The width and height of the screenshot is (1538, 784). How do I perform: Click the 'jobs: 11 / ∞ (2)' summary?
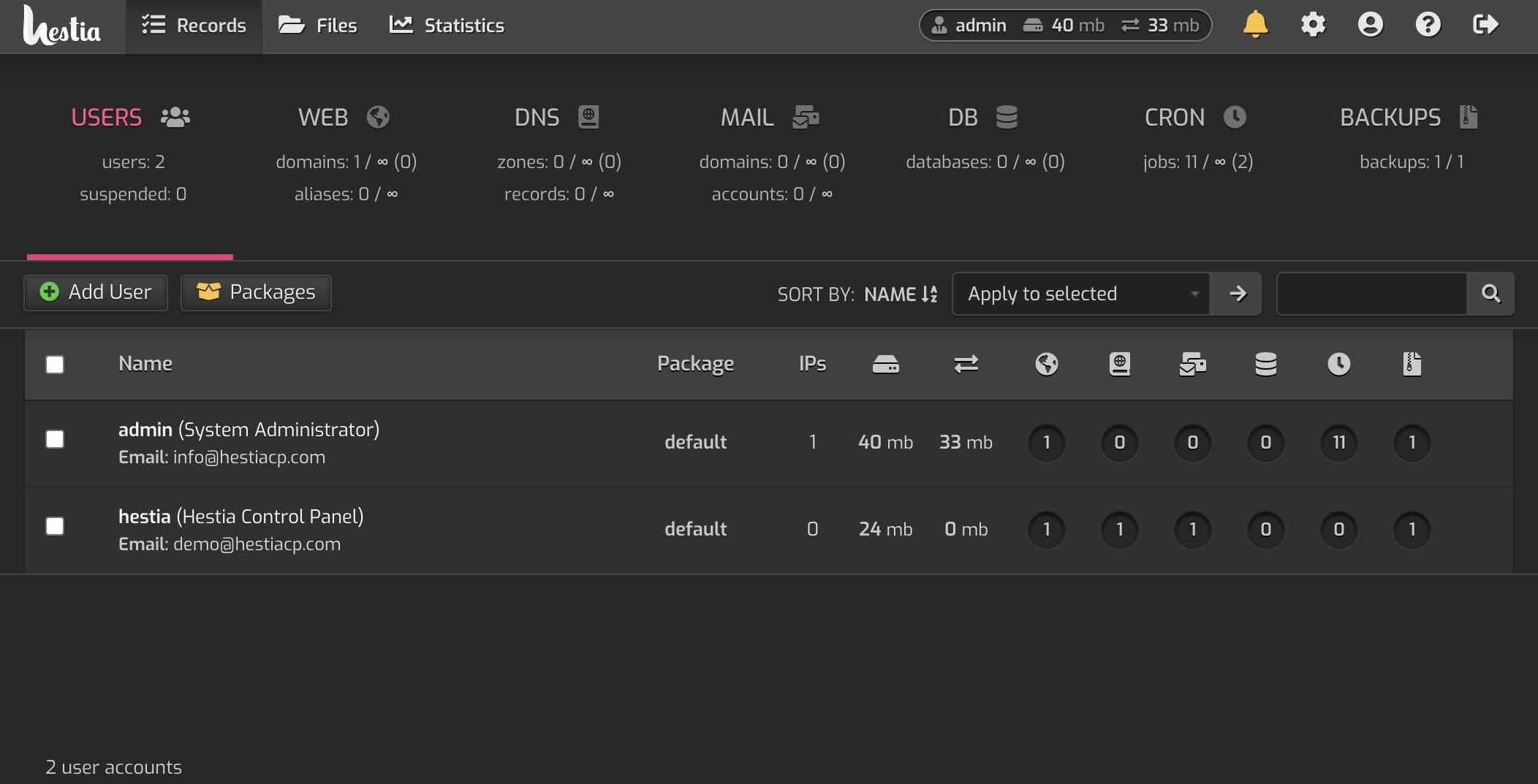point(1198,162)
